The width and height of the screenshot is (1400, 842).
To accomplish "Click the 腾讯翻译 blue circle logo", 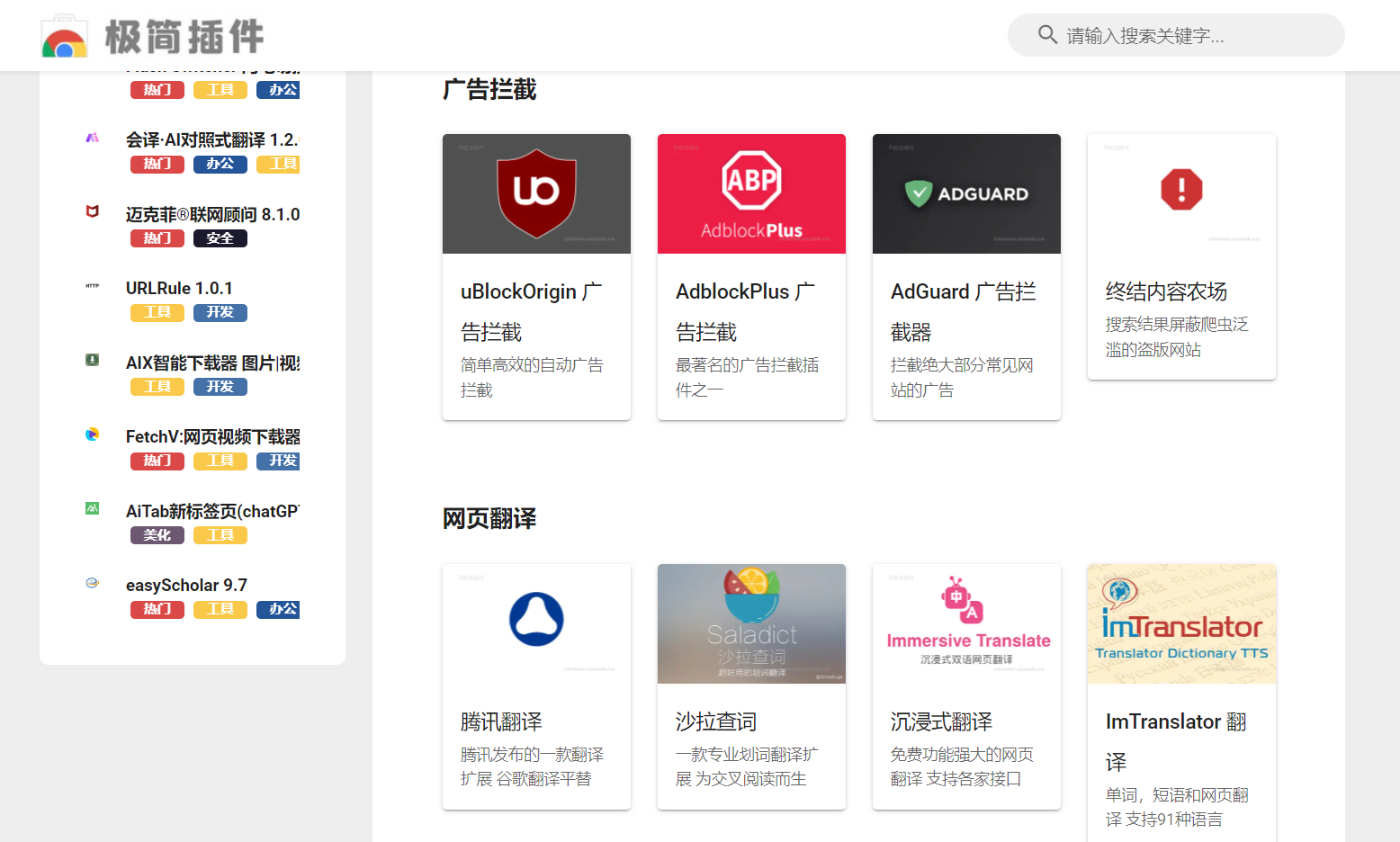I will [x=536, y=620].
